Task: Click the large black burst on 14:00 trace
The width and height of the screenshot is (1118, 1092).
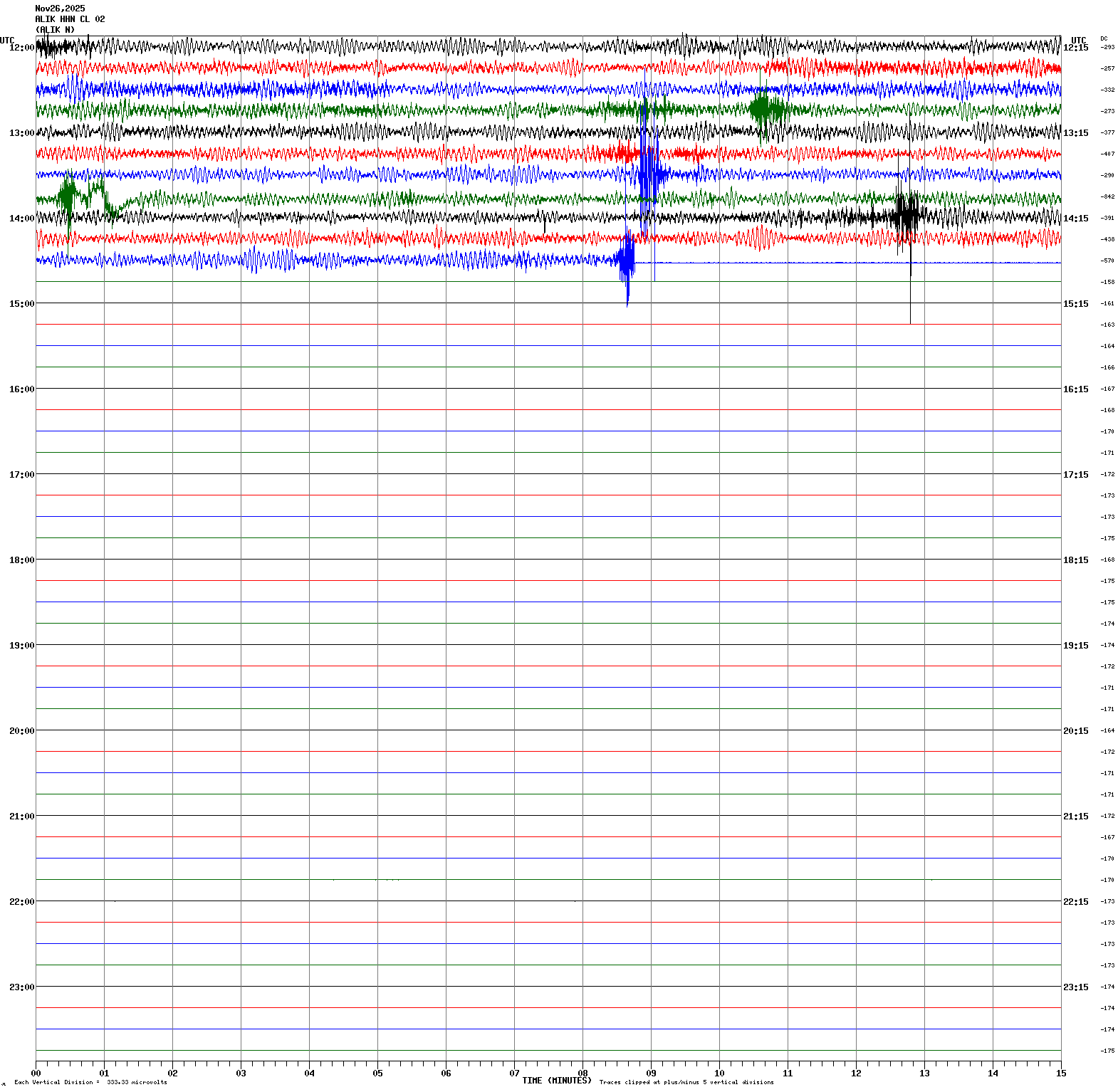Action: pos(907,214)
